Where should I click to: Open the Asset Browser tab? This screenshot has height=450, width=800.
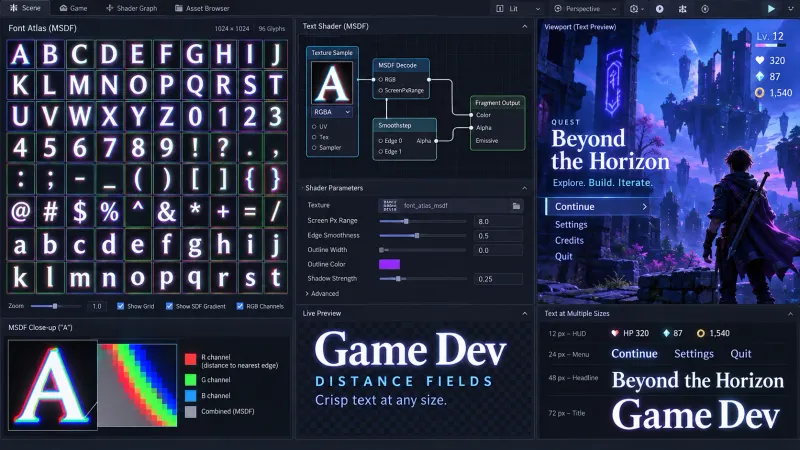coord(202,8)
